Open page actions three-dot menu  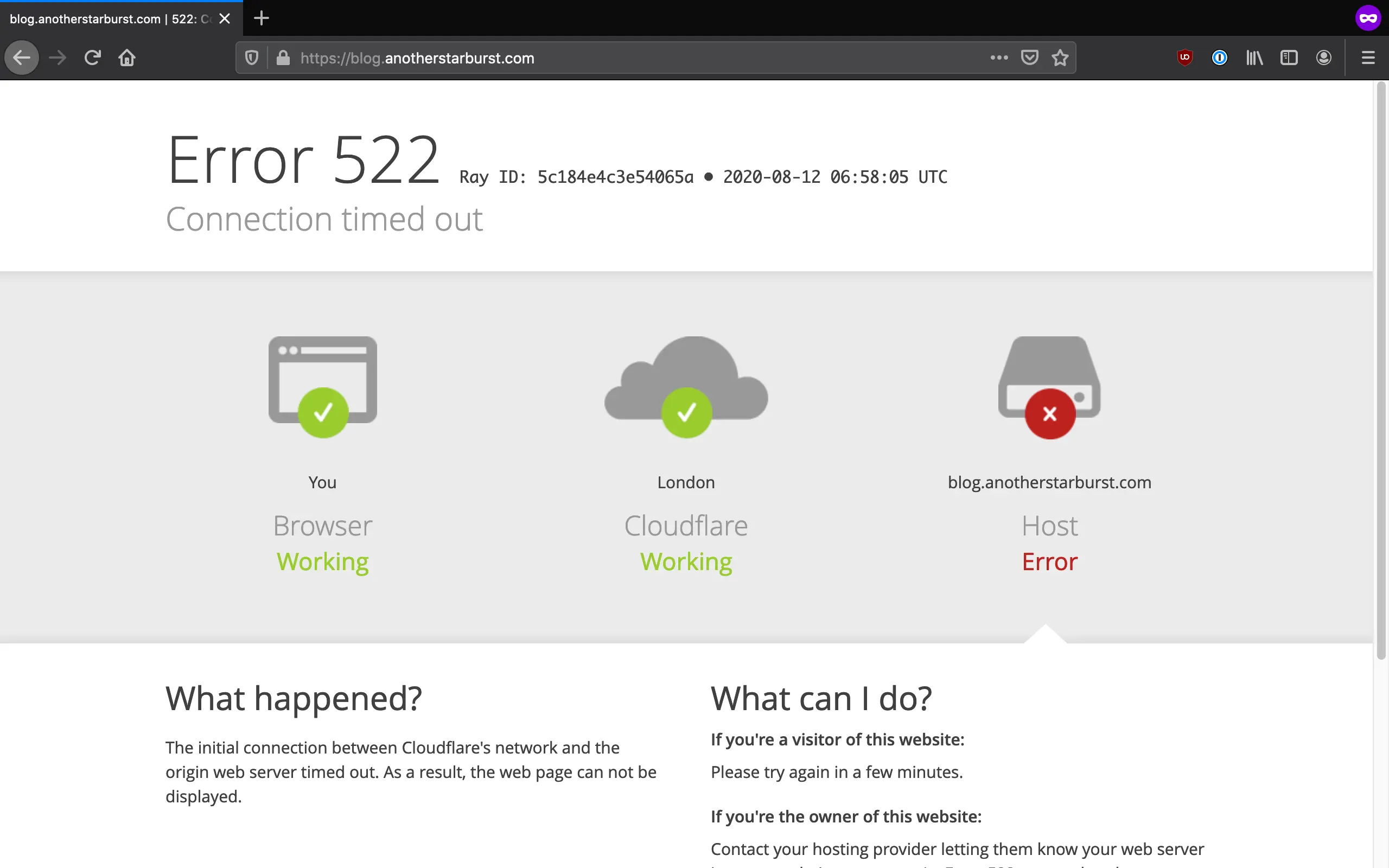coord(999,58)
